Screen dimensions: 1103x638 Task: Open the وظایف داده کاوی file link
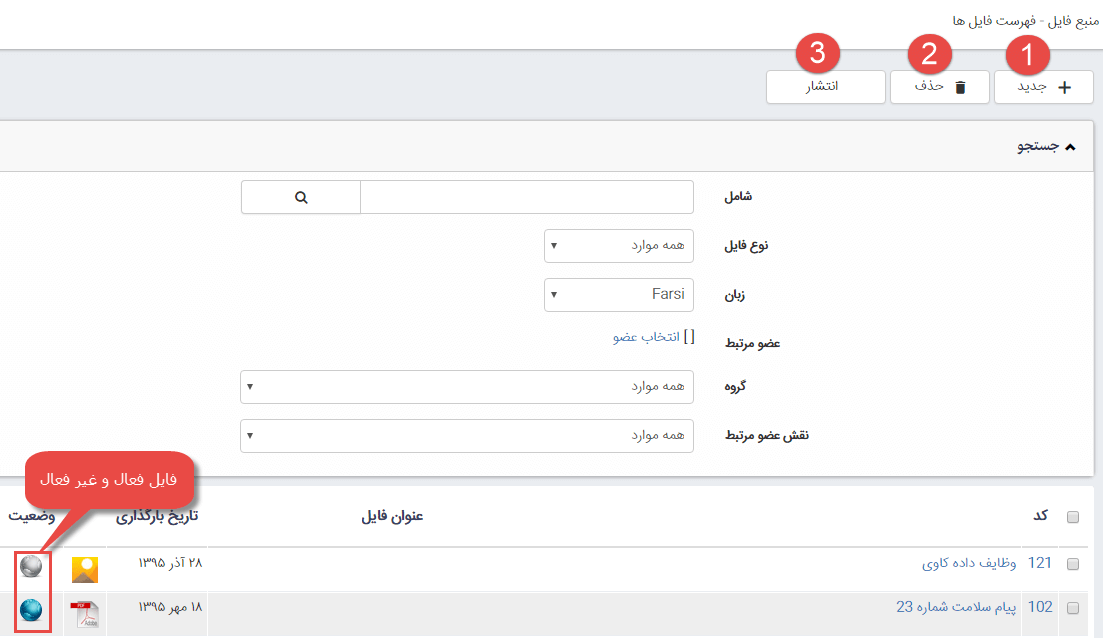pos(968,563)
